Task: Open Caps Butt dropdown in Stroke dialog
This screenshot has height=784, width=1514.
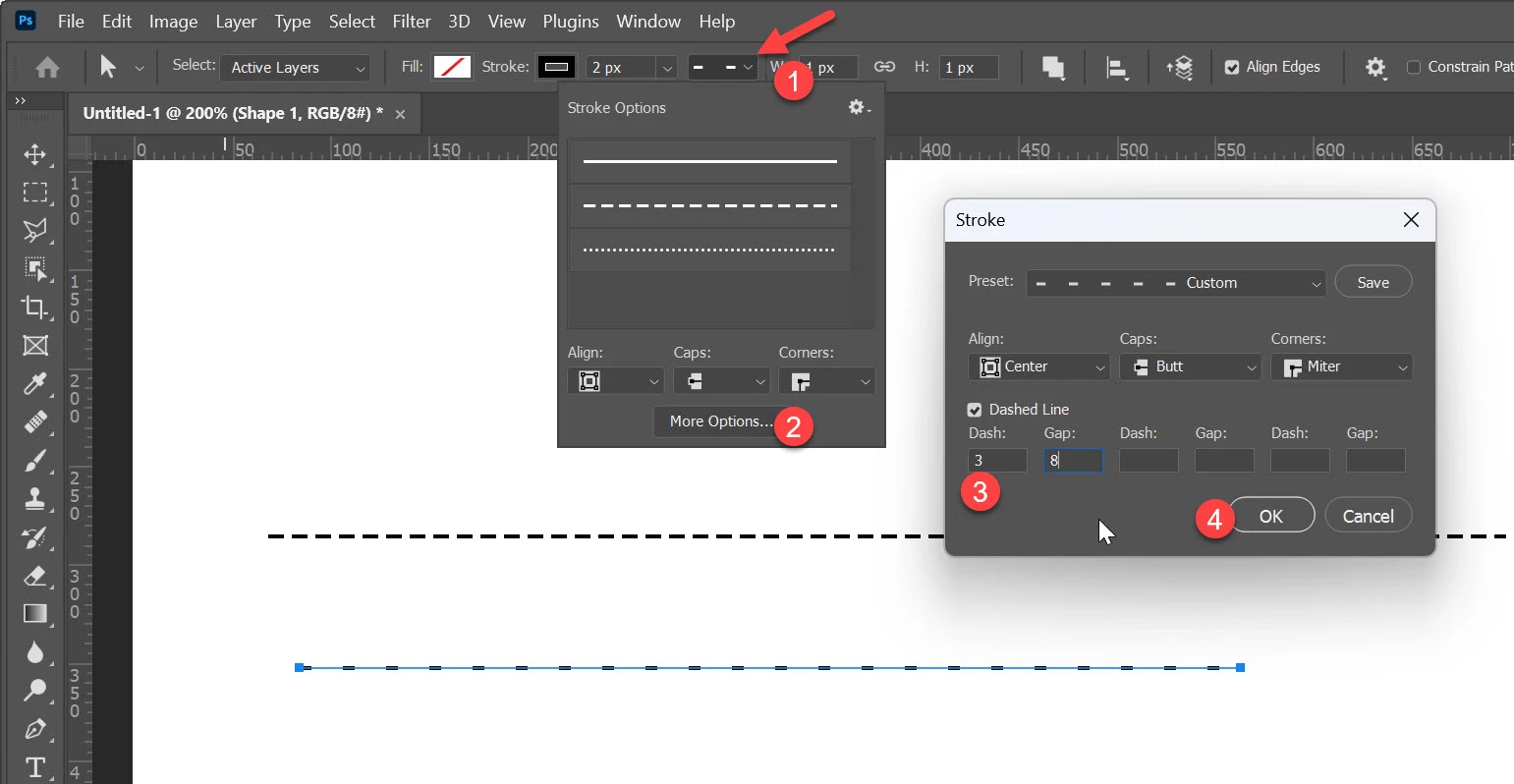Action: (1190, 366)
